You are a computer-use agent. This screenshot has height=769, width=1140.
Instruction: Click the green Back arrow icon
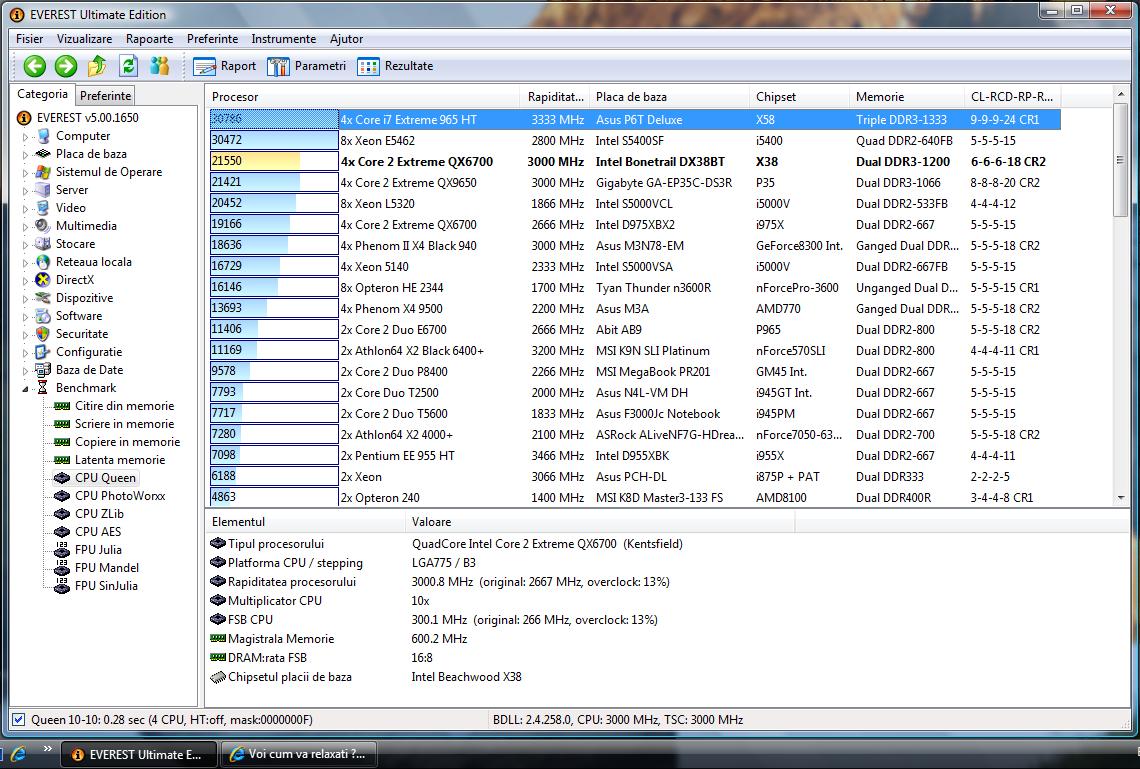tap(34, 66)
